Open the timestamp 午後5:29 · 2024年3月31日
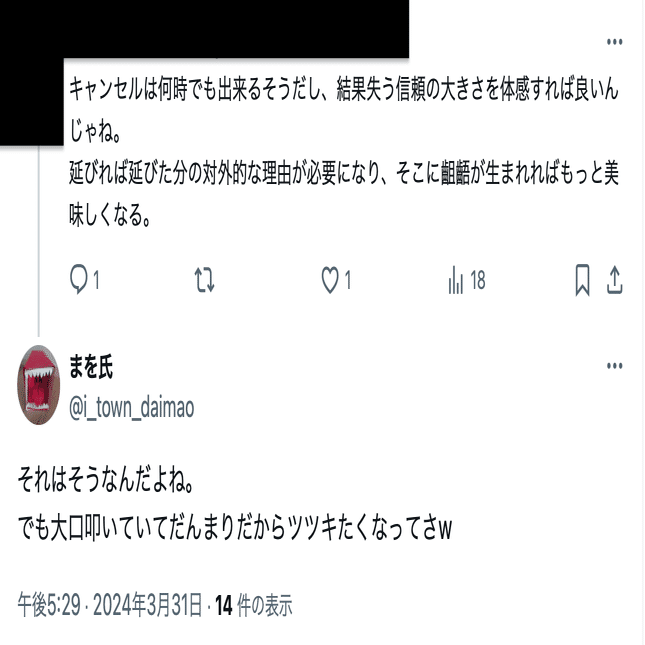 [110, 605]
